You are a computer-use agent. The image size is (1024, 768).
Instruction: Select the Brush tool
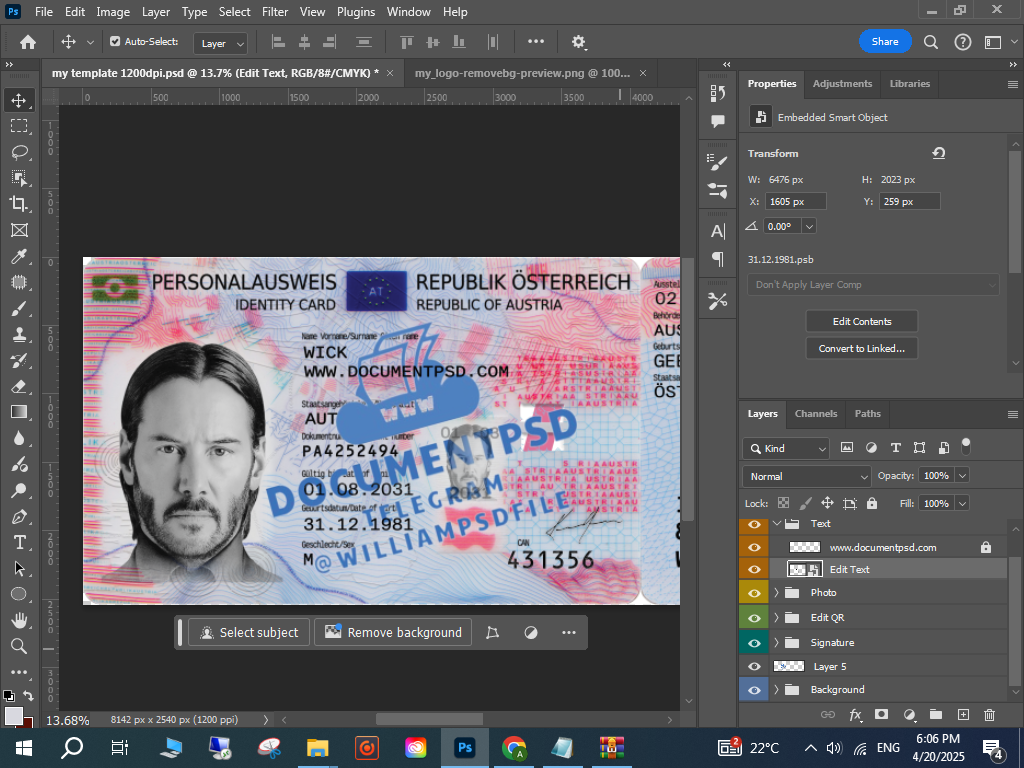(x=19, y=308)
